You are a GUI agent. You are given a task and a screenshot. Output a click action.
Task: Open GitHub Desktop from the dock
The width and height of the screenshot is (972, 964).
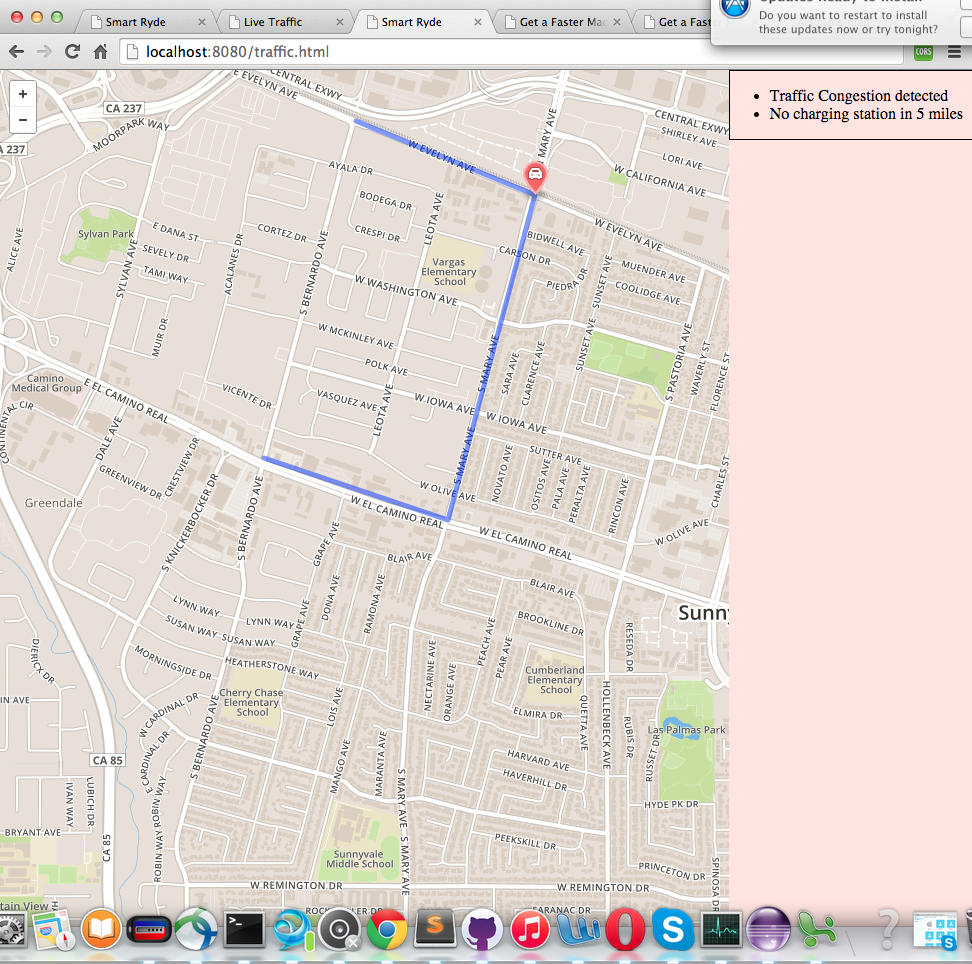482,930
